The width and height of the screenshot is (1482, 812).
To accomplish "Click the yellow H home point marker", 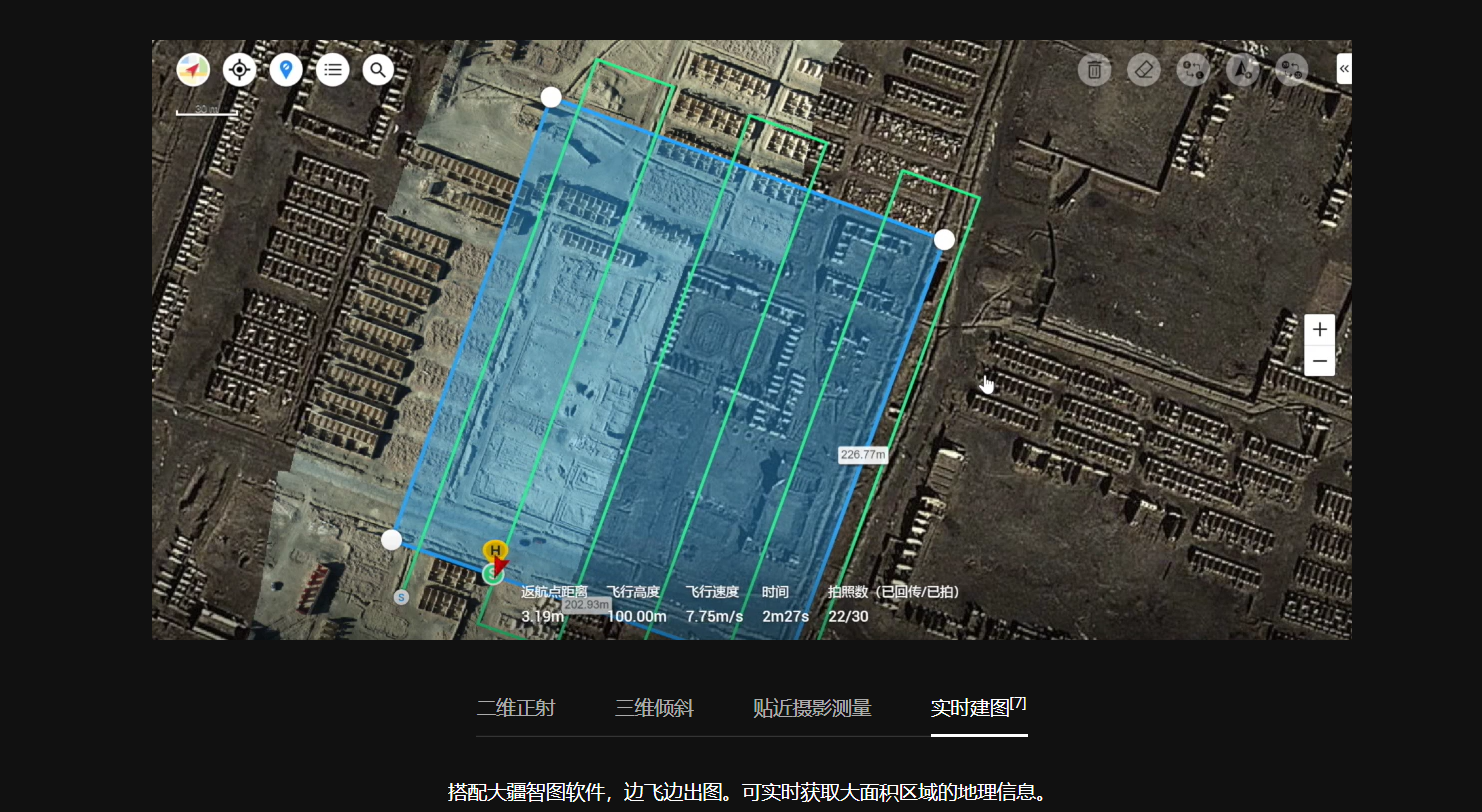I will click(x=495, y=550).
